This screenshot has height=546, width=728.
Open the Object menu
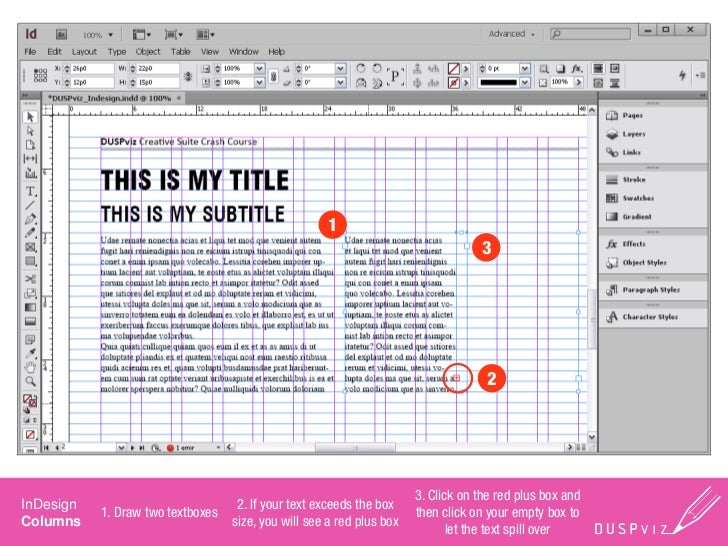click(x=148, y=52)
